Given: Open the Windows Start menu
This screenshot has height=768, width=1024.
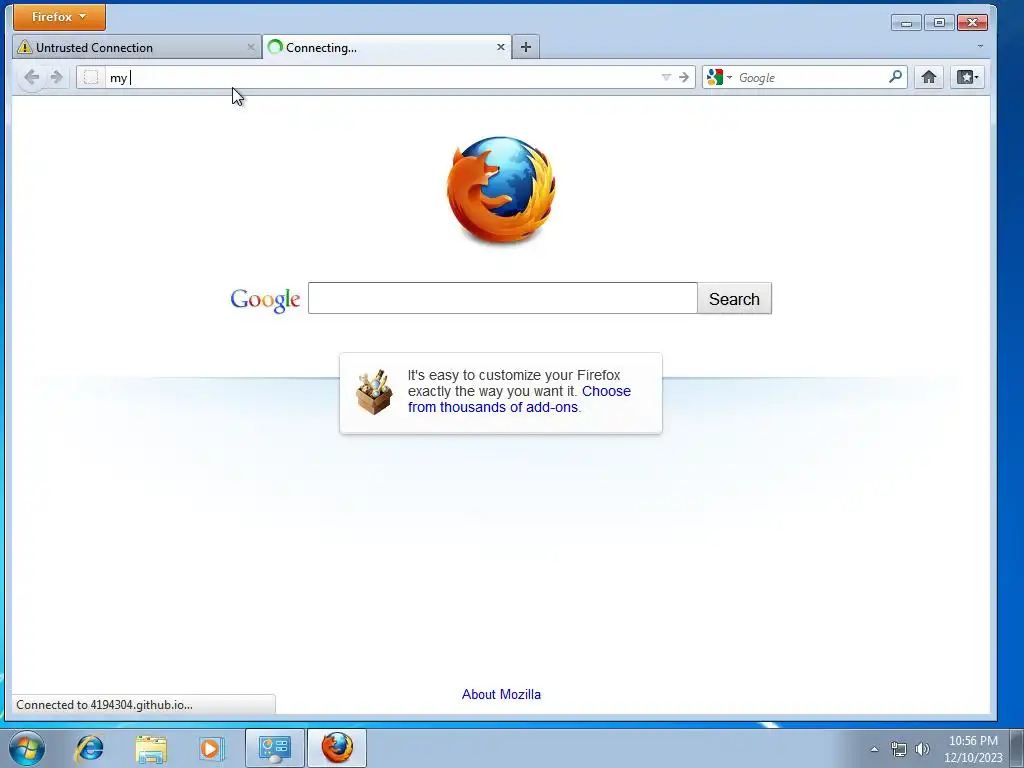Looking at the screenshot, I should click(27, 748).
